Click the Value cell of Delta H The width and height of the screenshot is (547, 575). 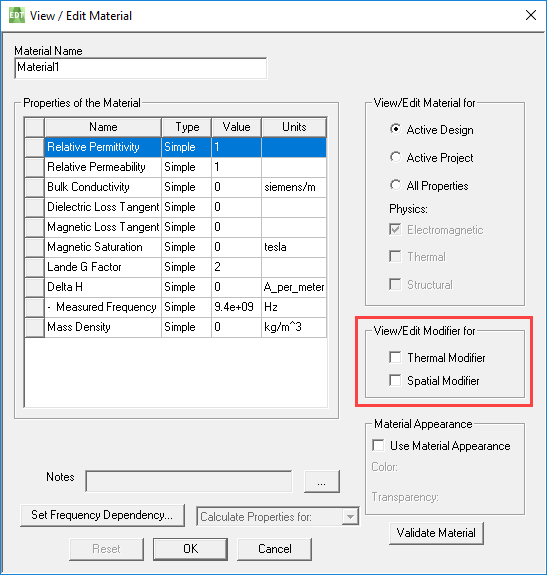pyautogui.click(x=236, y=287)
